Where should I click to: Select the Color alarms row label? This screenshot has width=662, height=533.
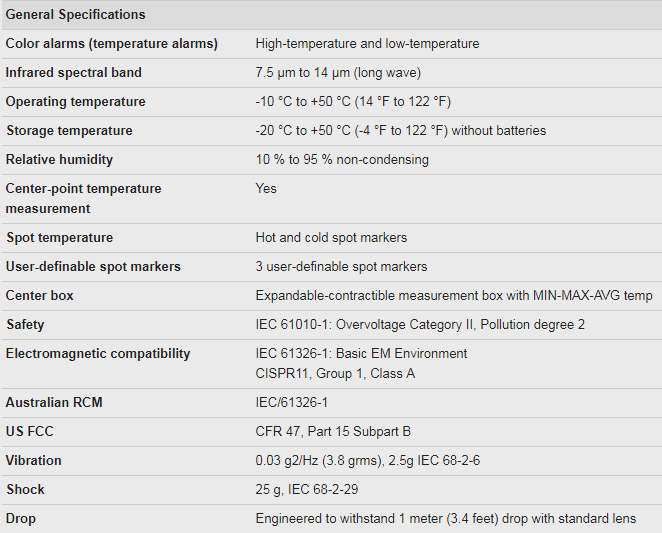(x=111, y=44)
